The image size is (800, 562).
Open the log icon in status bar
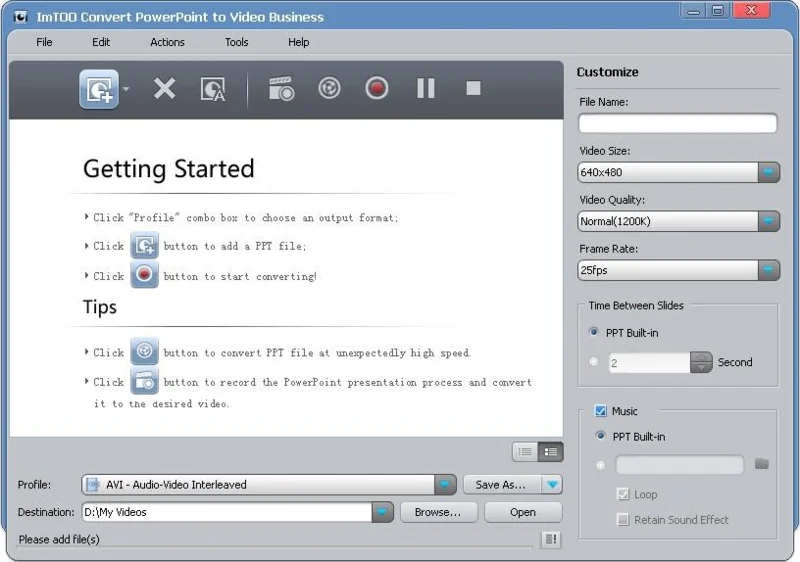point(550,540)
